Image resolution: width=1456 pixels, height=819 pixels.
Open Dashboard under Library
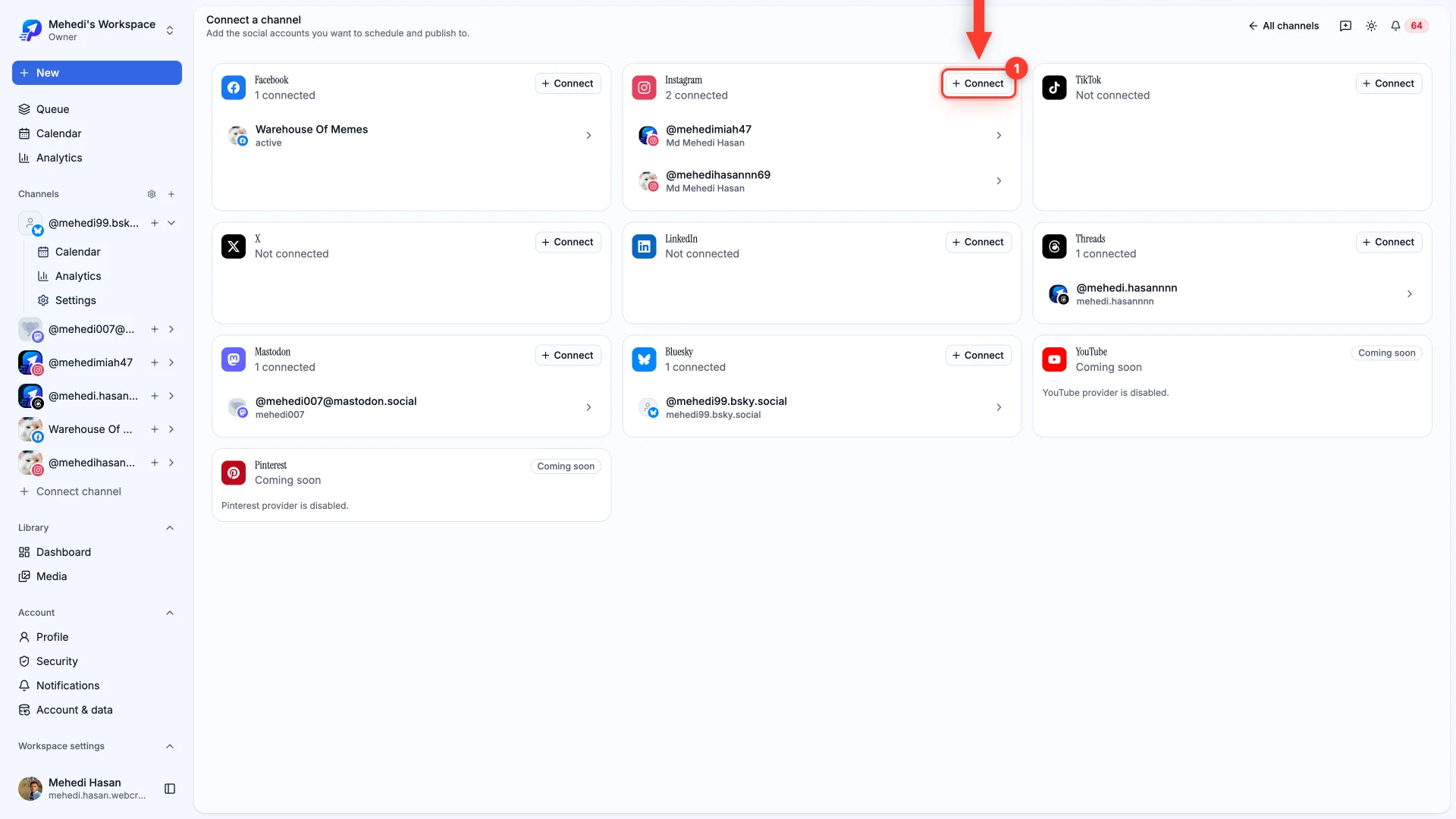click(97, 552)
